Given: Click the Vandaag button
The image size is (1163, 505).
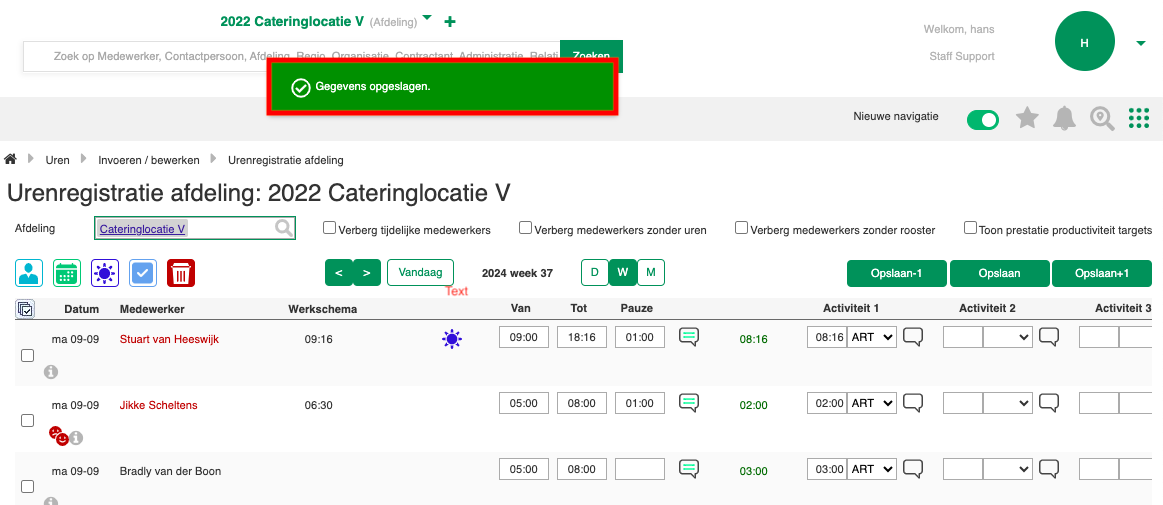Looking at the screenshot, I should 420,272.
